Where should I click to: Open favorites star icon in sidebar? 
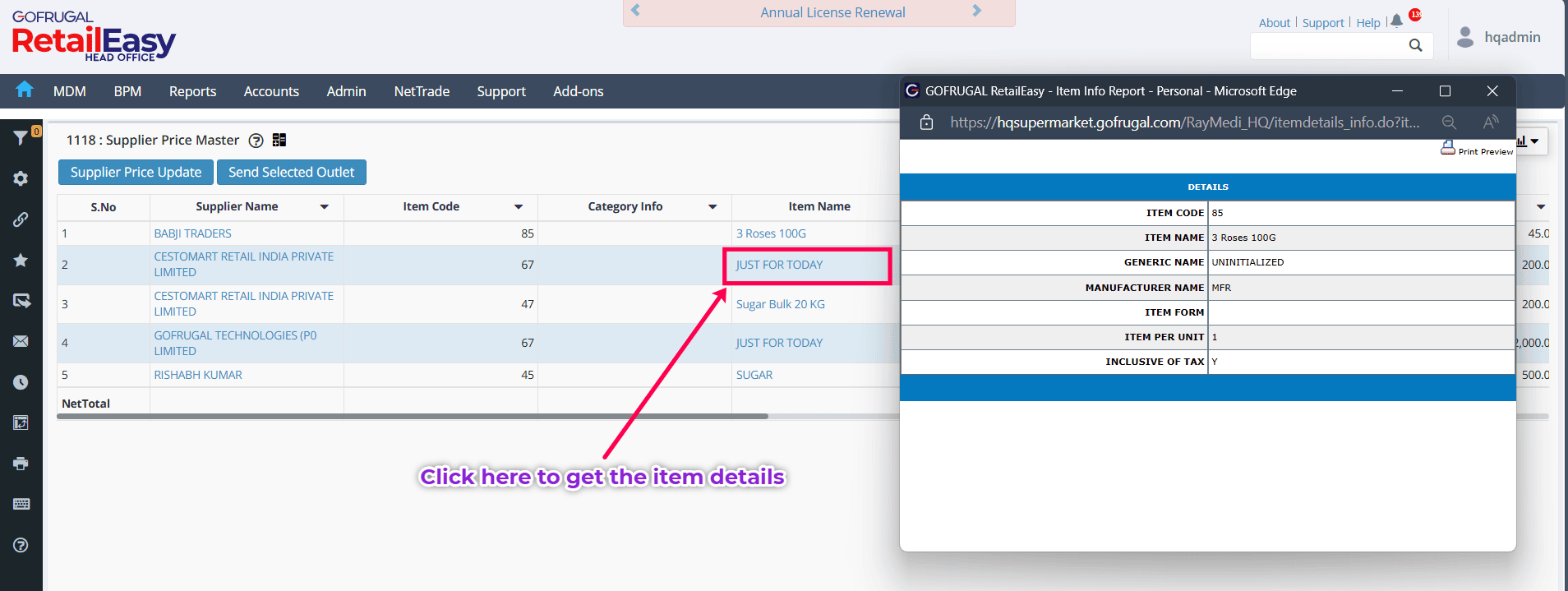click(x=21, y=260)
